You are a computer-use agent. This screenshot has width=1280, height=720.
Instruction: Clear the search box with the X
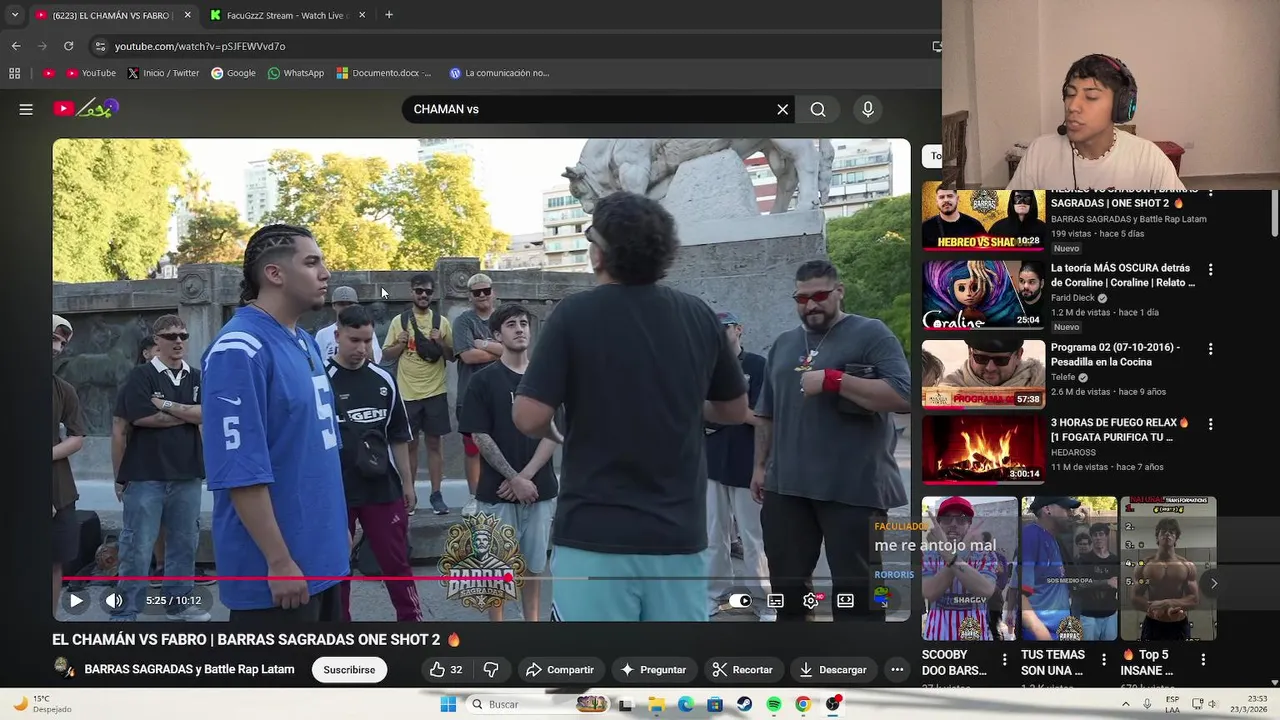[x=783, y=109]
